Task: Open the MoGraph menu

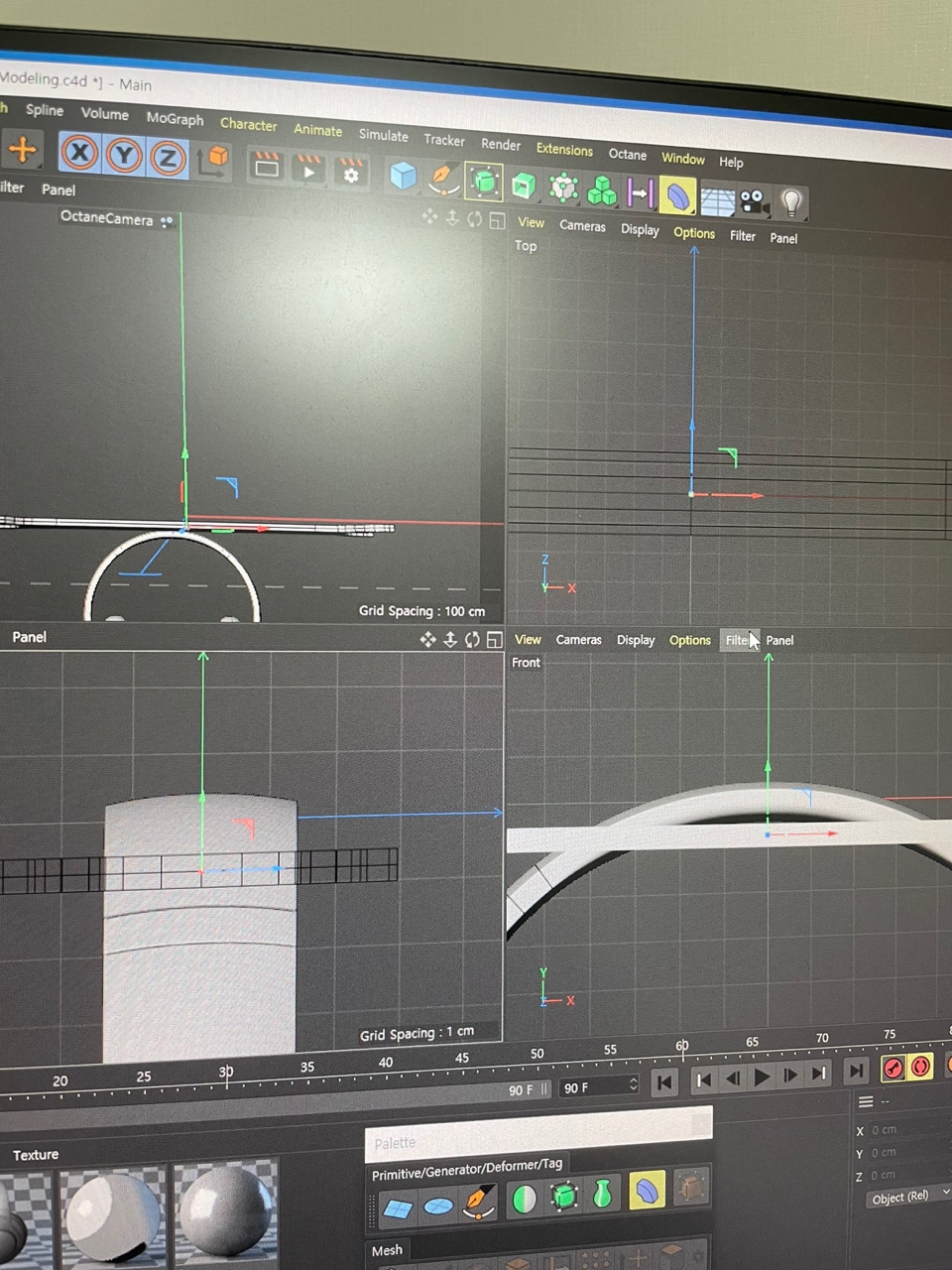Action: (175, 118)
